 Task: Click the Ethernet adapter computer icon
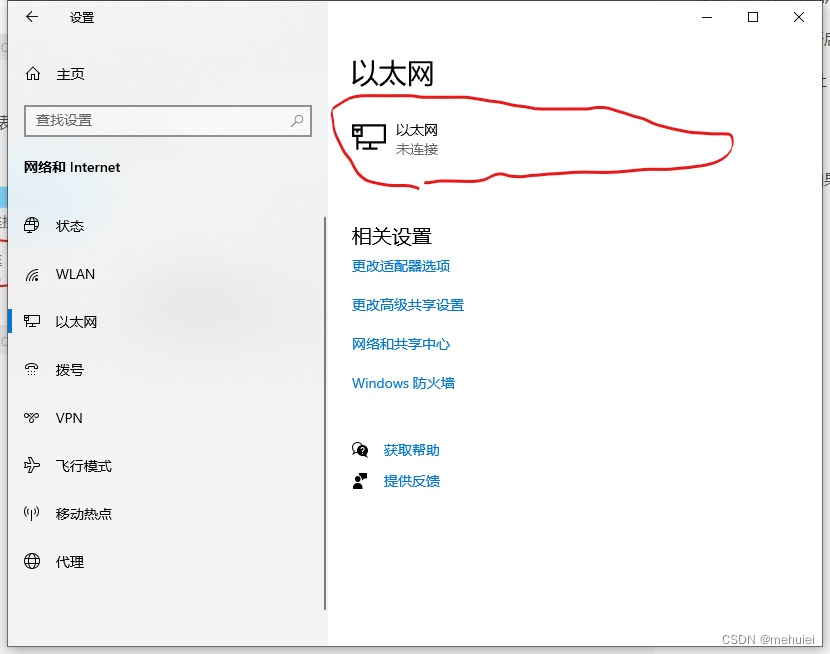(x=369, y=137)
